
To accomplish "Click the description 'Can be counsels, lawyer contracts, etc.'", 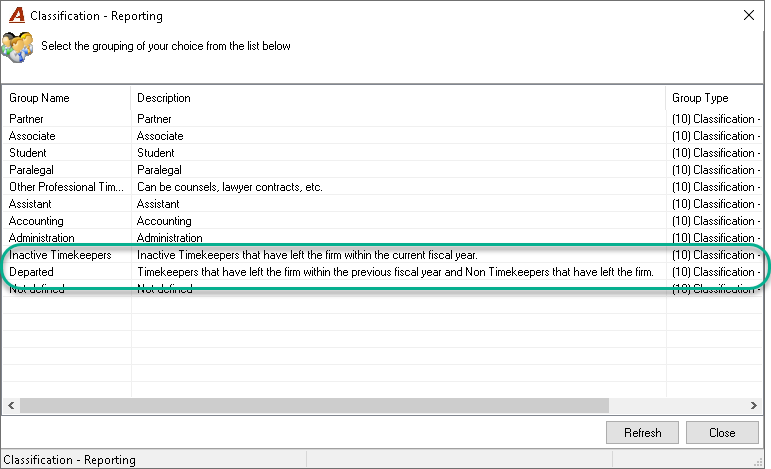I will [230, 187].
